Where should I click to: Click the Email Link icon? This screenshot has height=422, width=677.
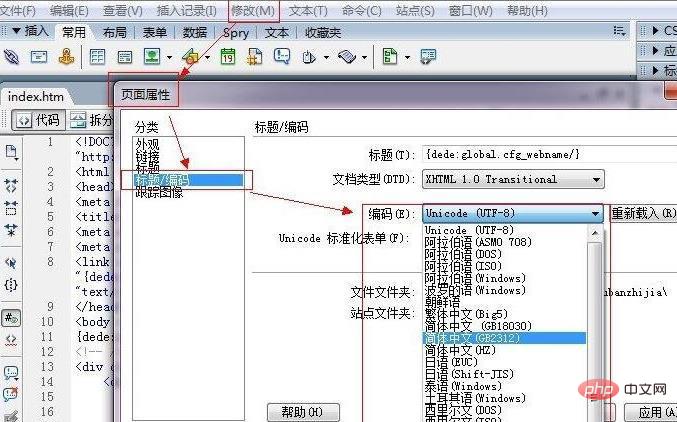[39, 57]
